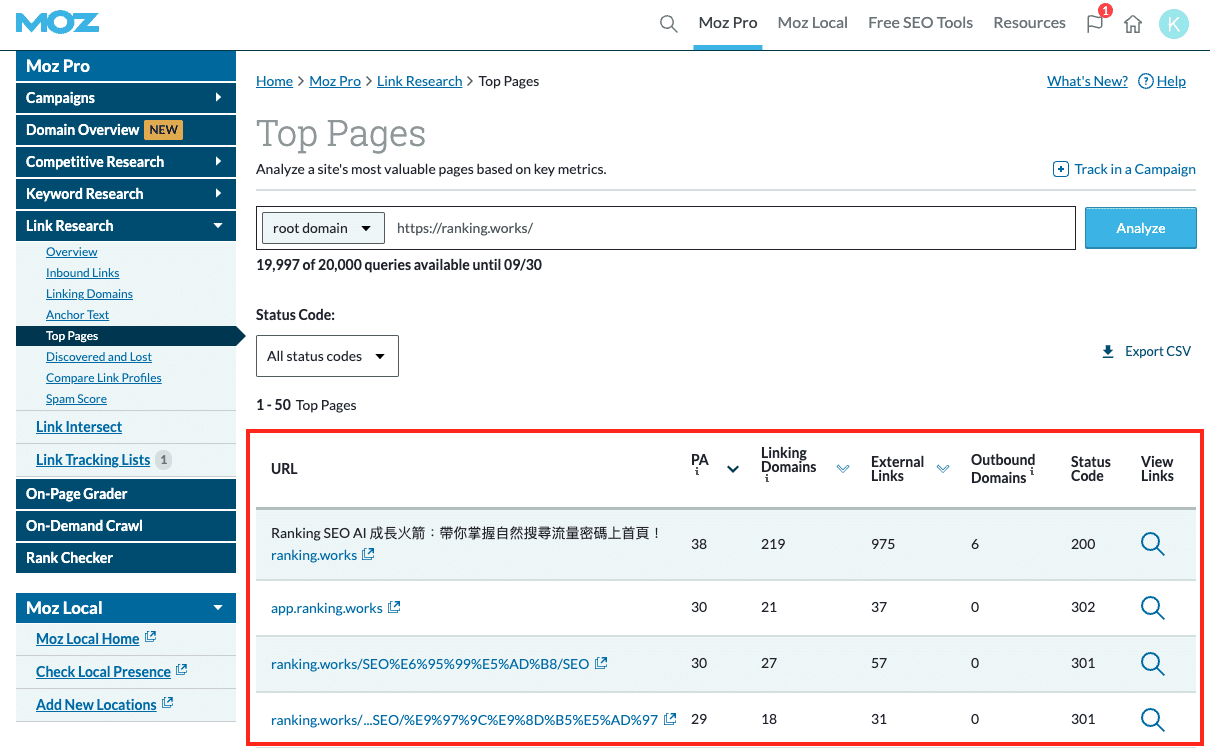The image size is (1210, 748).
Task: Expand the Competitive Research menu
Action: tap(126, 162)
